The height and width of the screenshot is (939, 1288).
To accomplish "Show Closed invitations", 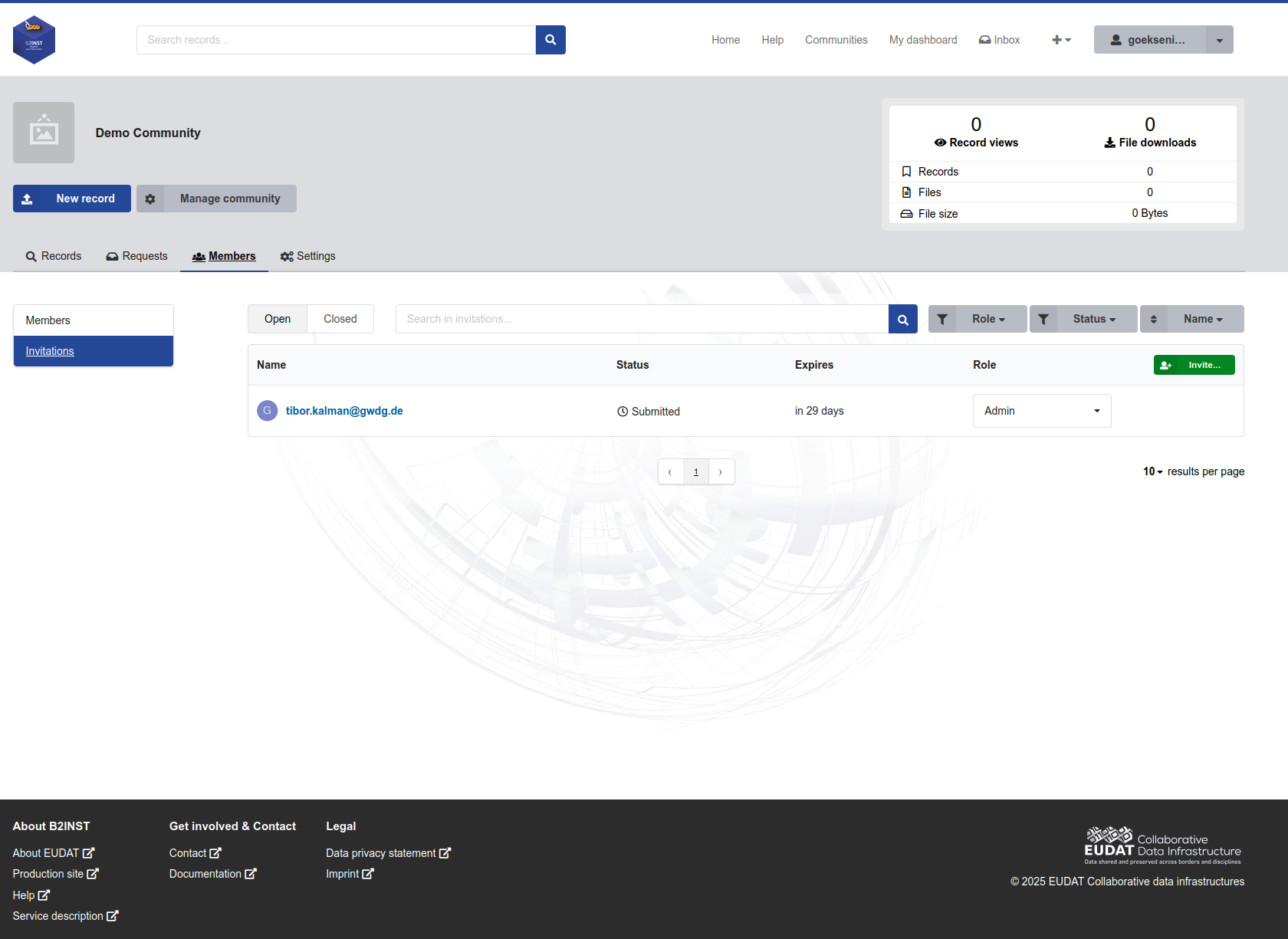I will pyautogui.click(x=340, y=319).
